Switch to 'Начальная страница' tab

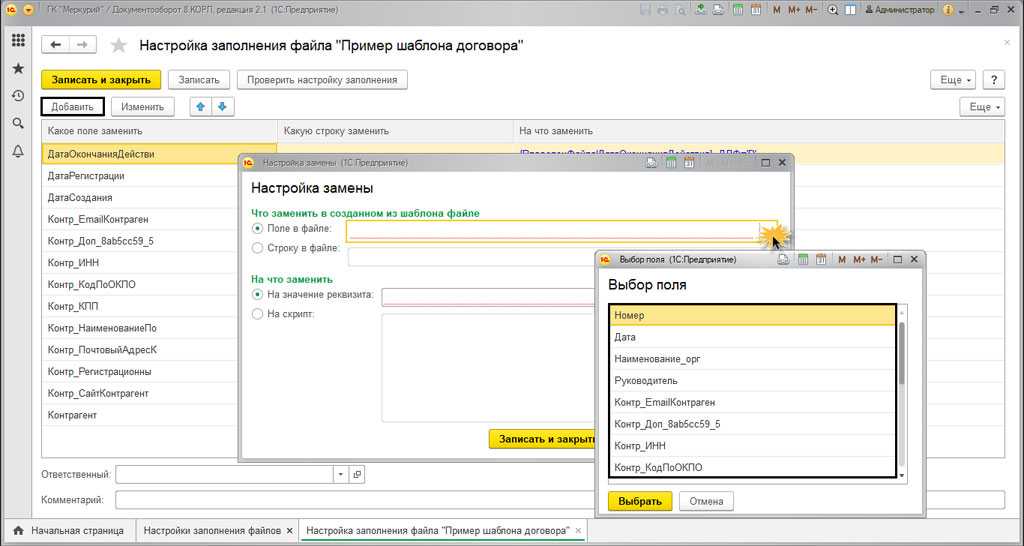click(68, 530)
